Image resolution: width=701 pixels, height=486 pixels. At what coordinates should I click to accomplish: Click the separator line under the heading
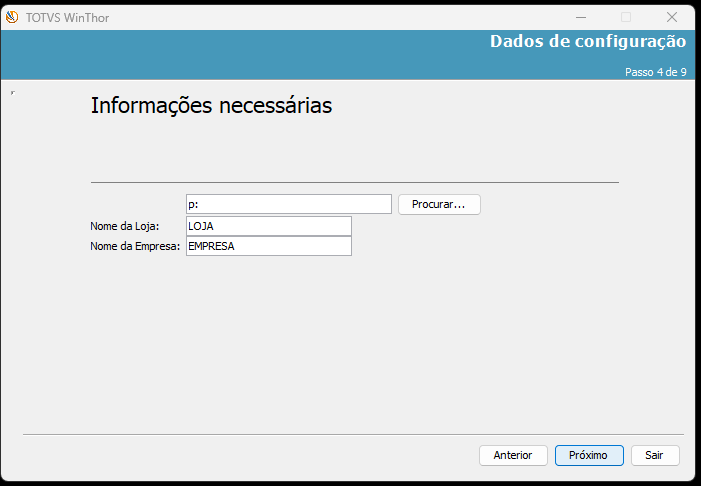(x=354, y=182)
